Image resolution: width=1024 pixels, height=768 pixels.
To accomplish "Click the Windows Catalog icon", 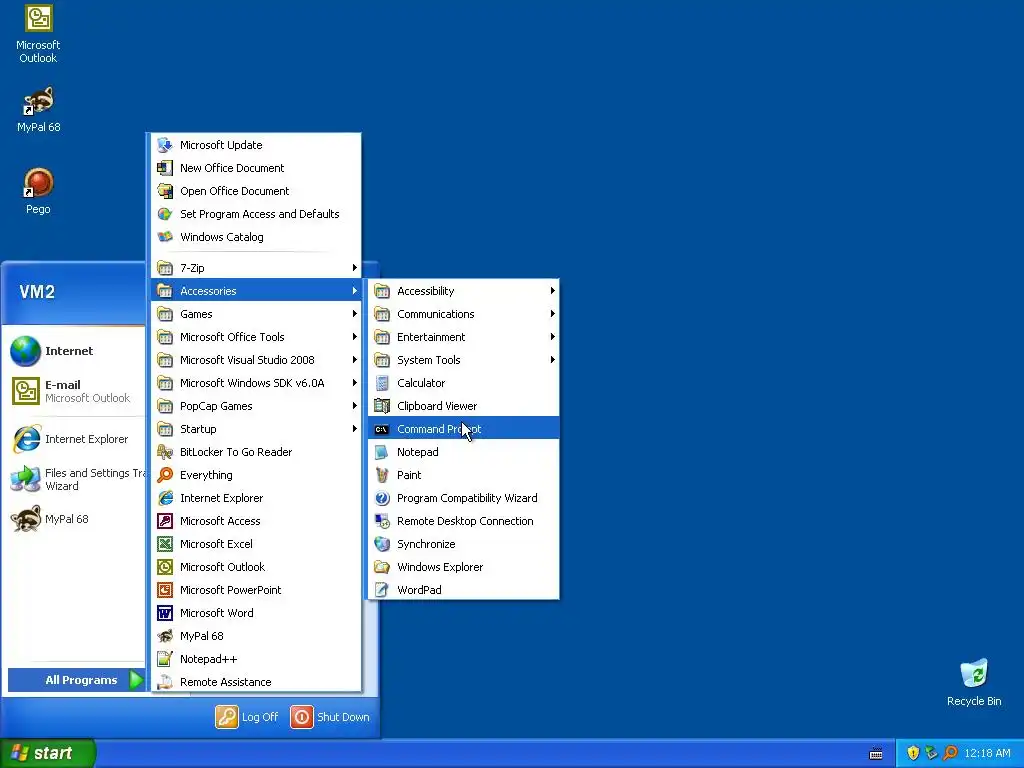I will click(165, 236).
